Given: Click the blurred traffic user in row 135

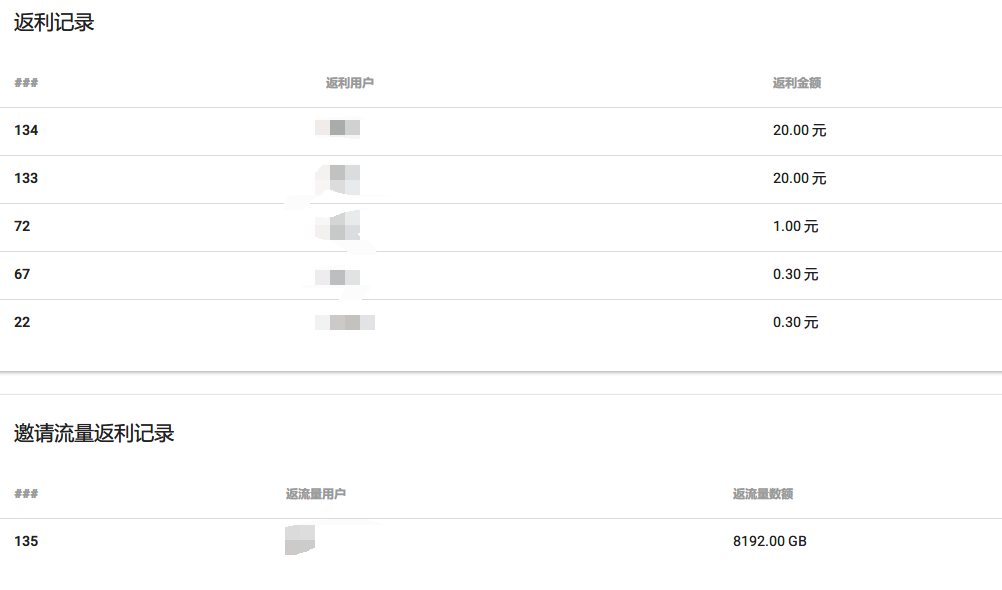Looking at the screenshot, I should (x=300, y=541).
